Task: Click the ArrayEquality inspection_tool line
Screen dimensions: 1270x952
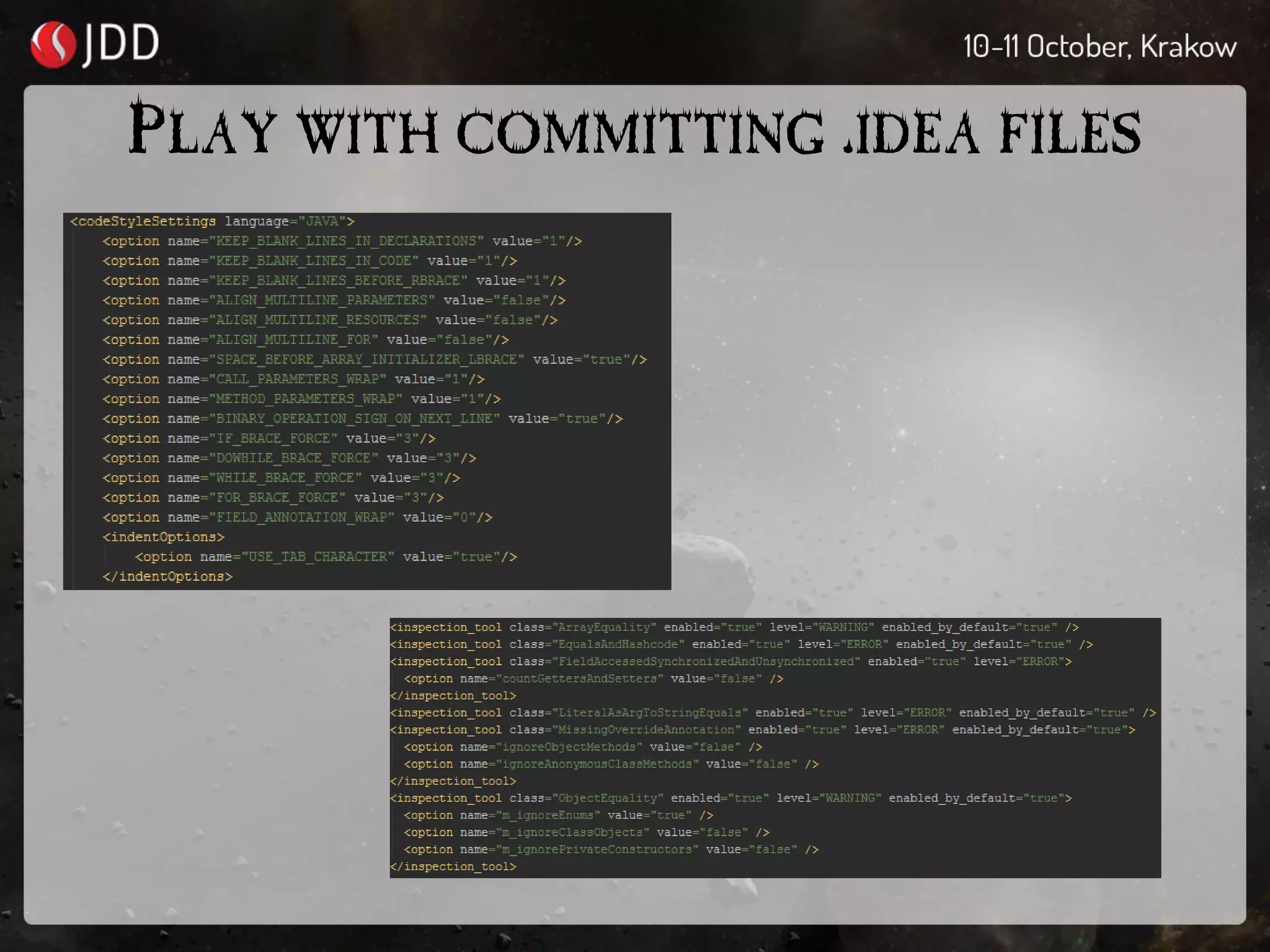Action: (x=735, y=627)
